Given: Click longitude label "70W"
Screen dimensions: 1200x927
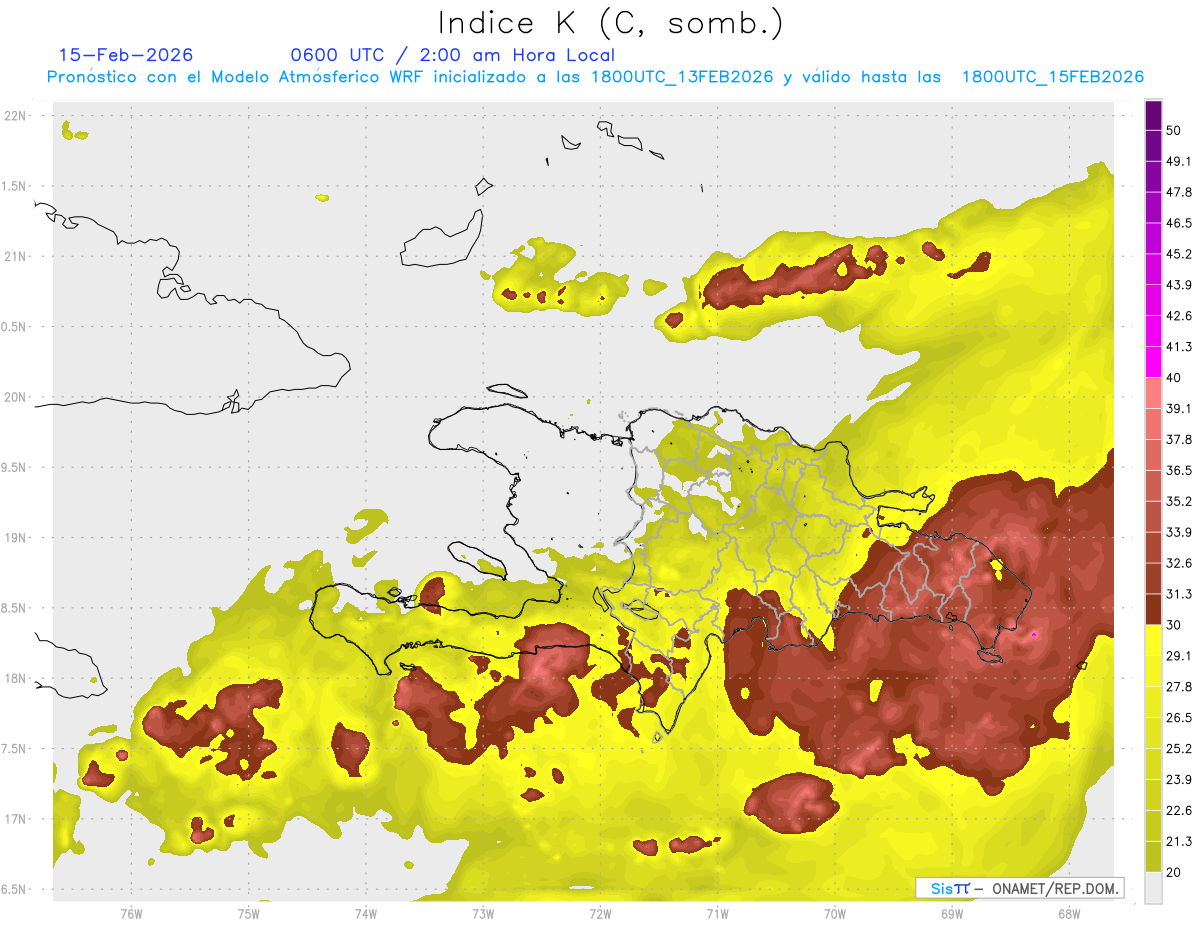Looking at the screenshot, I should pos(835,913).
